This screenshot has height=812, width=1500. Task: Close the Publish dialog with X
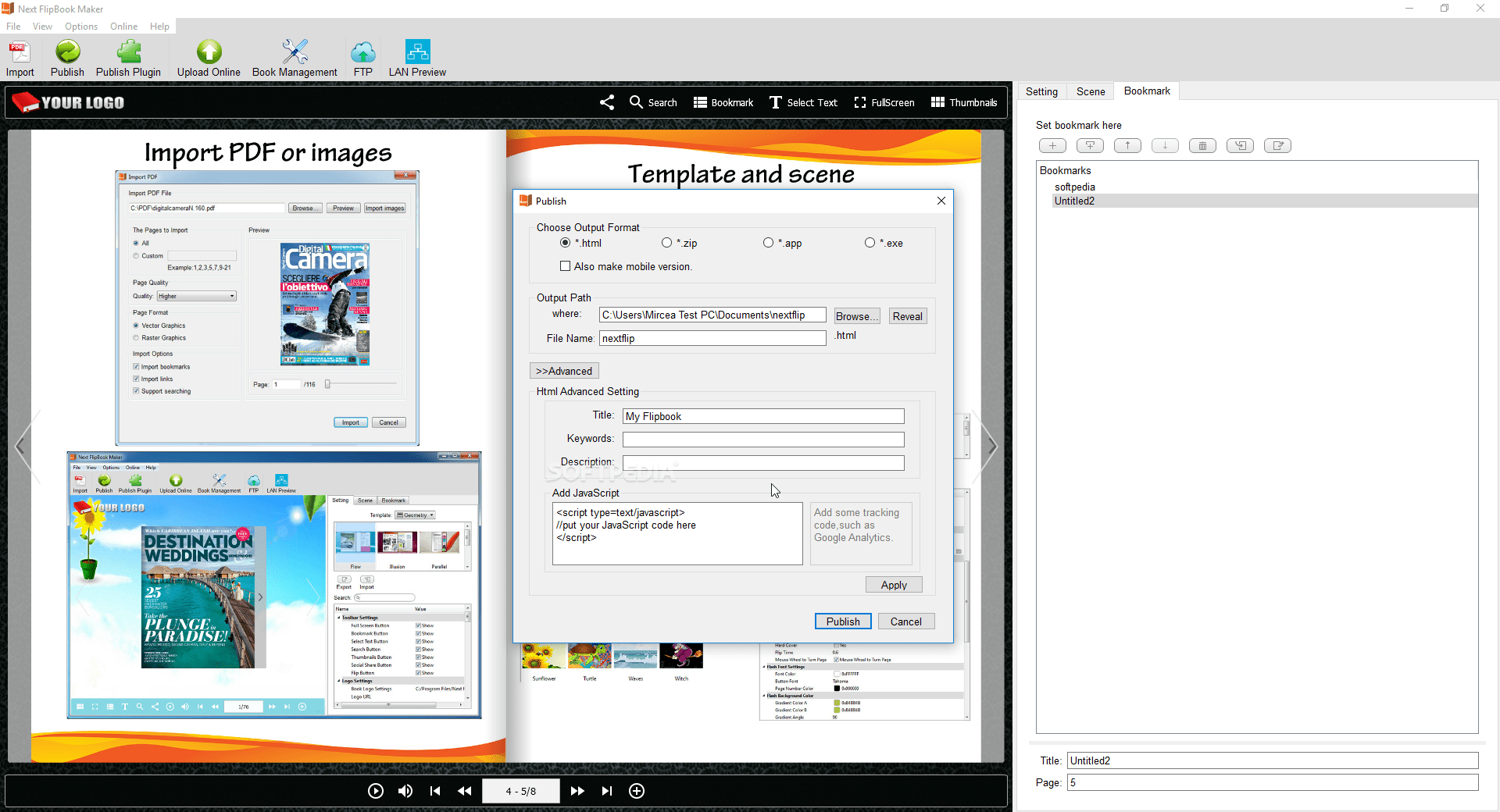tap(941, 201)
